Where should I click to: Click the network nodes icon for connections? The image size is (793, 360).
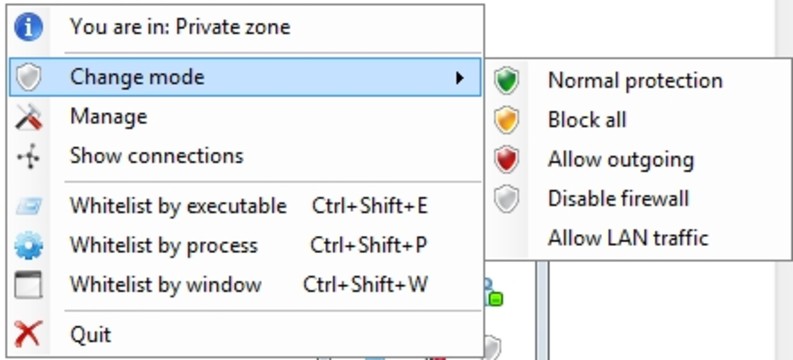[x=28, y=156]
